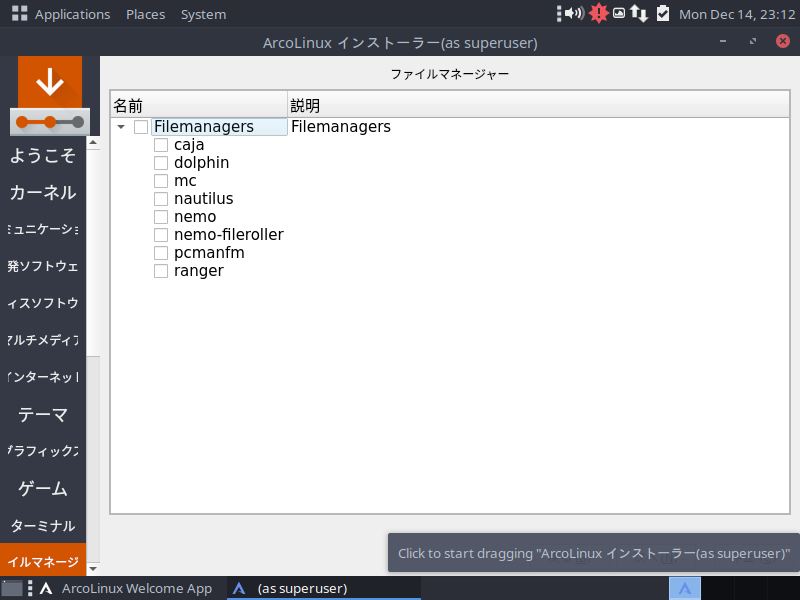Open the カーネル sidebar page
This screenshot has height=600, width=800.
[x=43, y=192]
